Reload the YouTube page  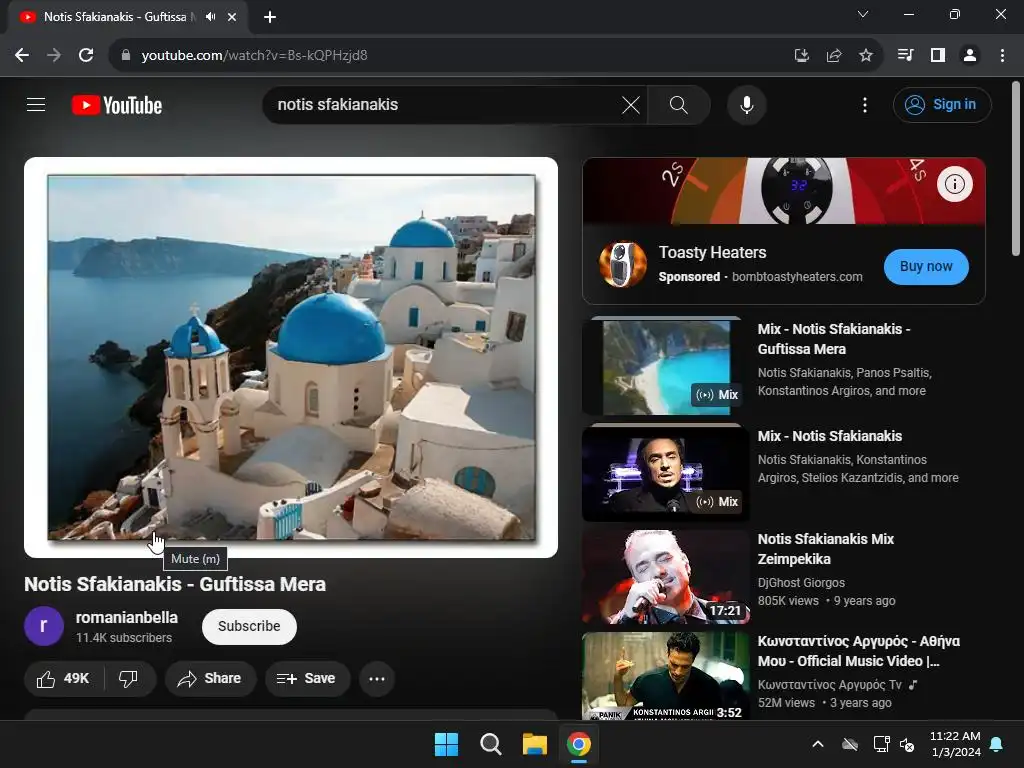(x=86, y=55)
